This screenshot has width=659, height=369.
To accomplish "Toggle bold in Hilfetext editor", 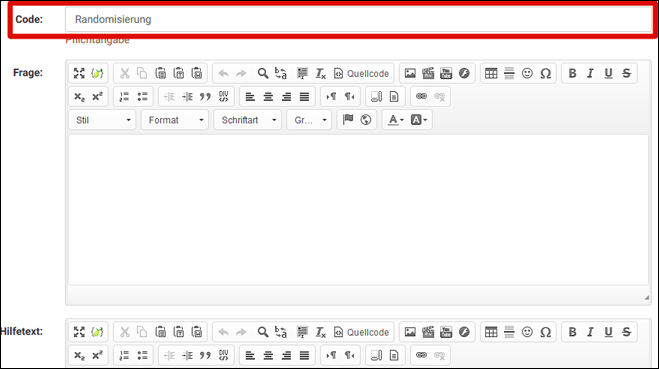I will click(x=572, y=332).
